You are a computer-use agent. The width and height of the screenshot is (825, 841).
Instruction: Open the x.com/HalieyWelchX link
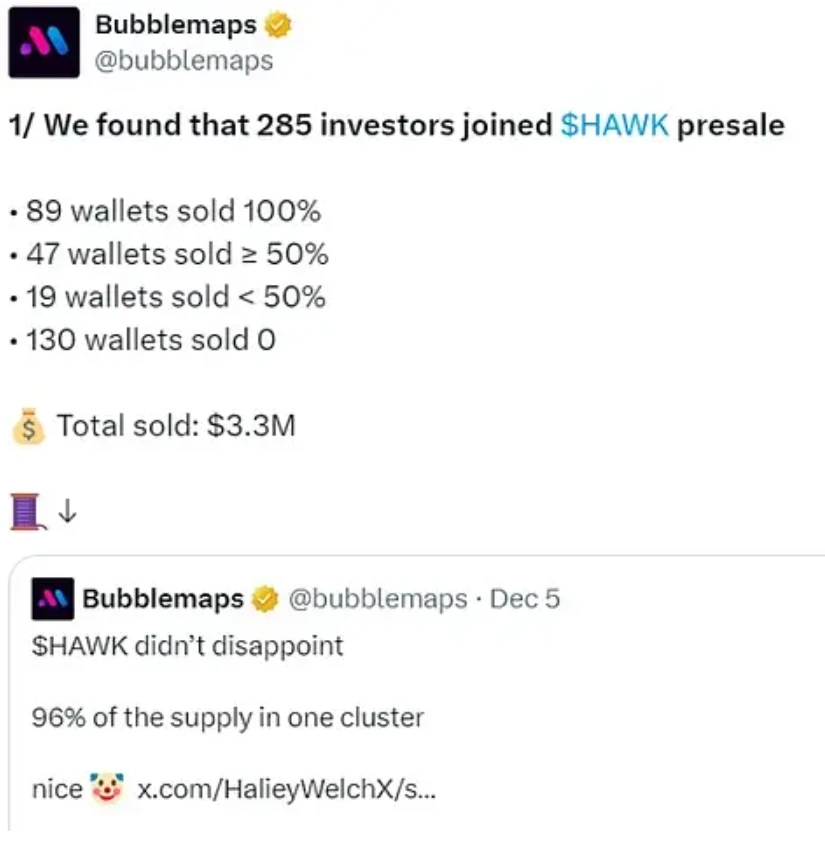pos(286,789)
